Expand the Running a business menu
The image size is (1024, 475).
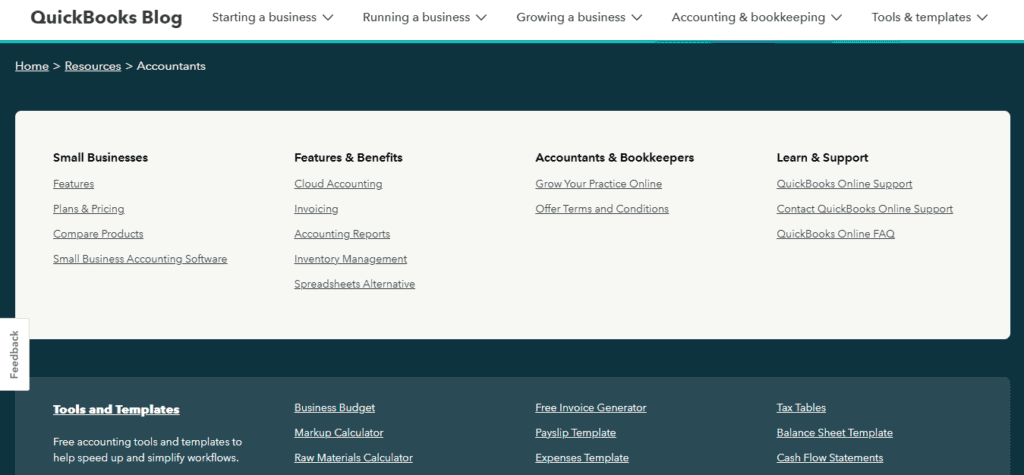click(424, 18)
